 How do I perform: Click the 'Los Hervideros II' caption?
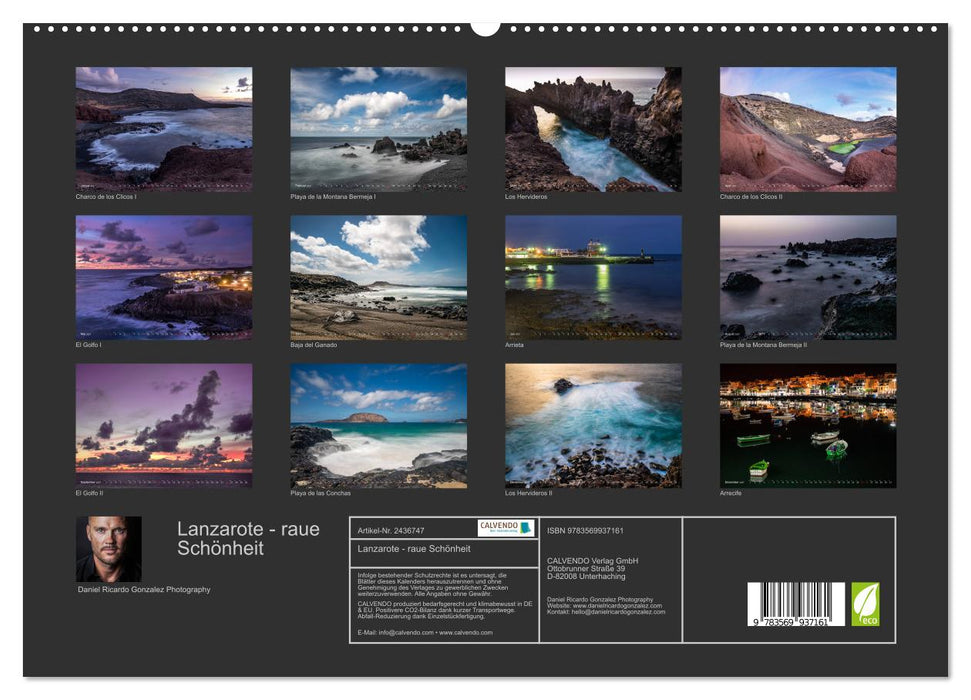(x=528, y=494)
